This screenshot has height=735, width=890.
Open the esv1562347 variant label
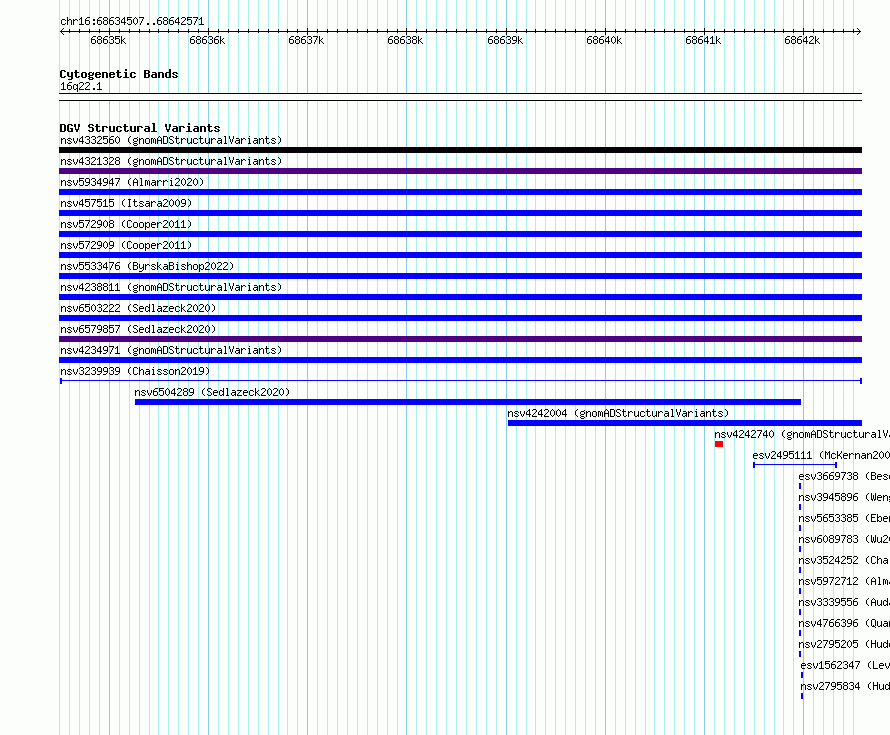845,665
